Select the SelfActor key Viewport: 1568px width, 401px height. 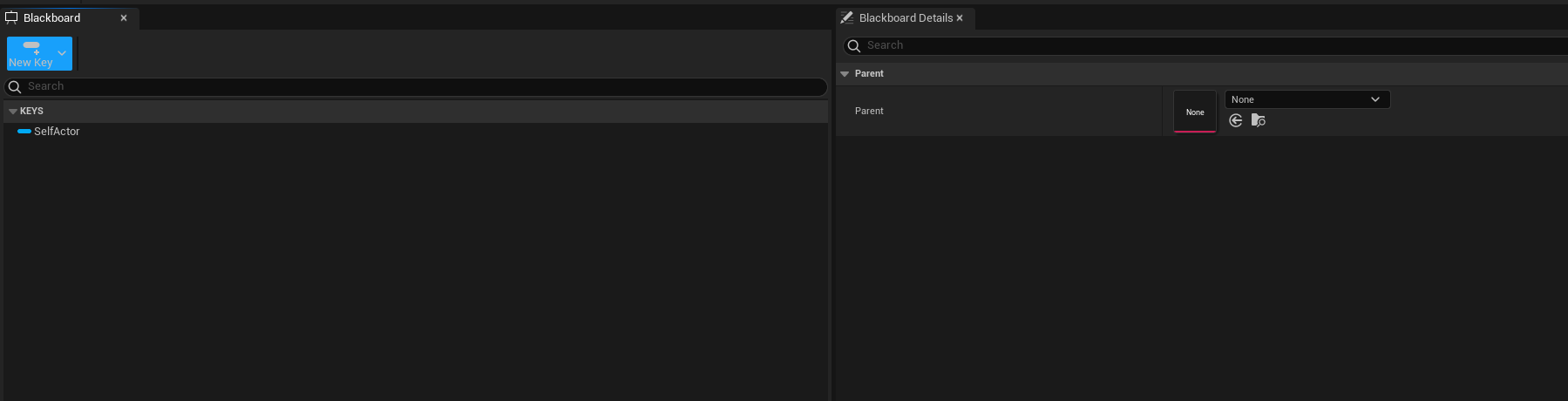57,132
